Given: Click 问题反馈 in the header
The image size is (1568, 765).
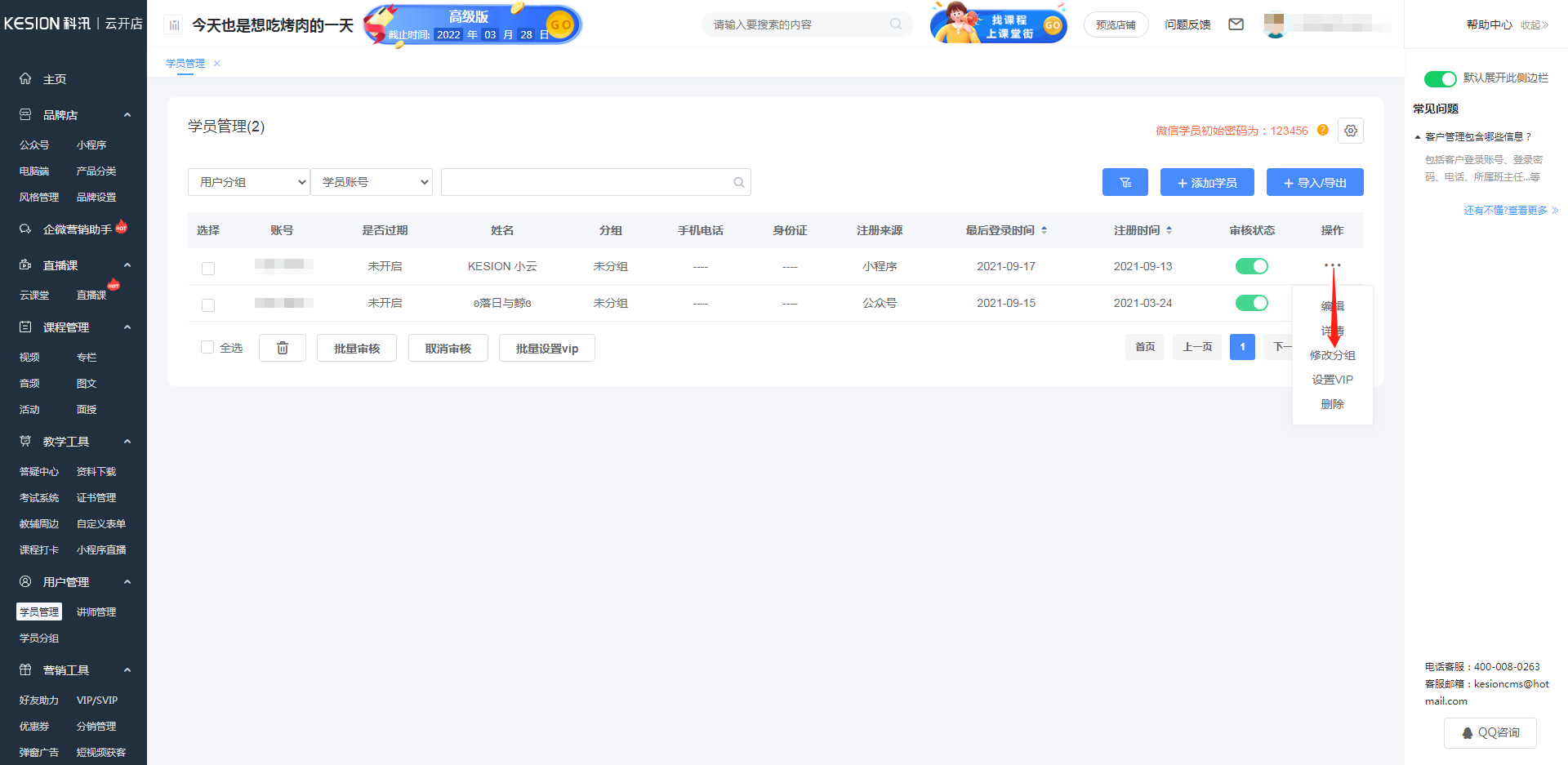Looking at the screenshot, I should click(1187, 24).
